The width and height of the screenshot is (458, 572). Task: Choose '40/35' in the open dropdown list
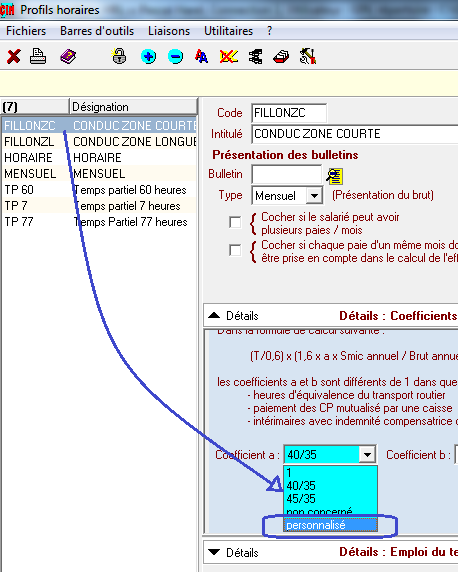coord(330,486)
